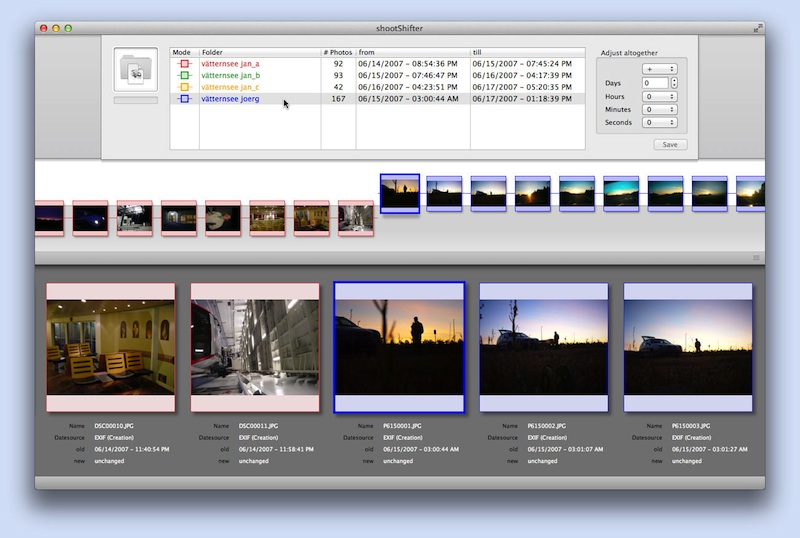Click the folder drop-zone icon
This screenshot has height=538, width=800.
[x=135, y=69]
